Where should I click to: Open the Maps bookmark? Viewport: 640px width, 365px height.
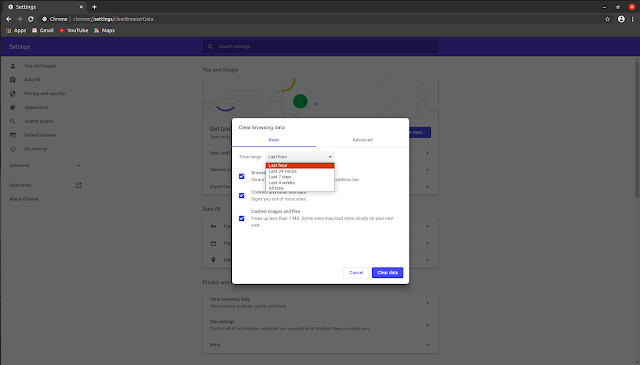tap(104, 30)
